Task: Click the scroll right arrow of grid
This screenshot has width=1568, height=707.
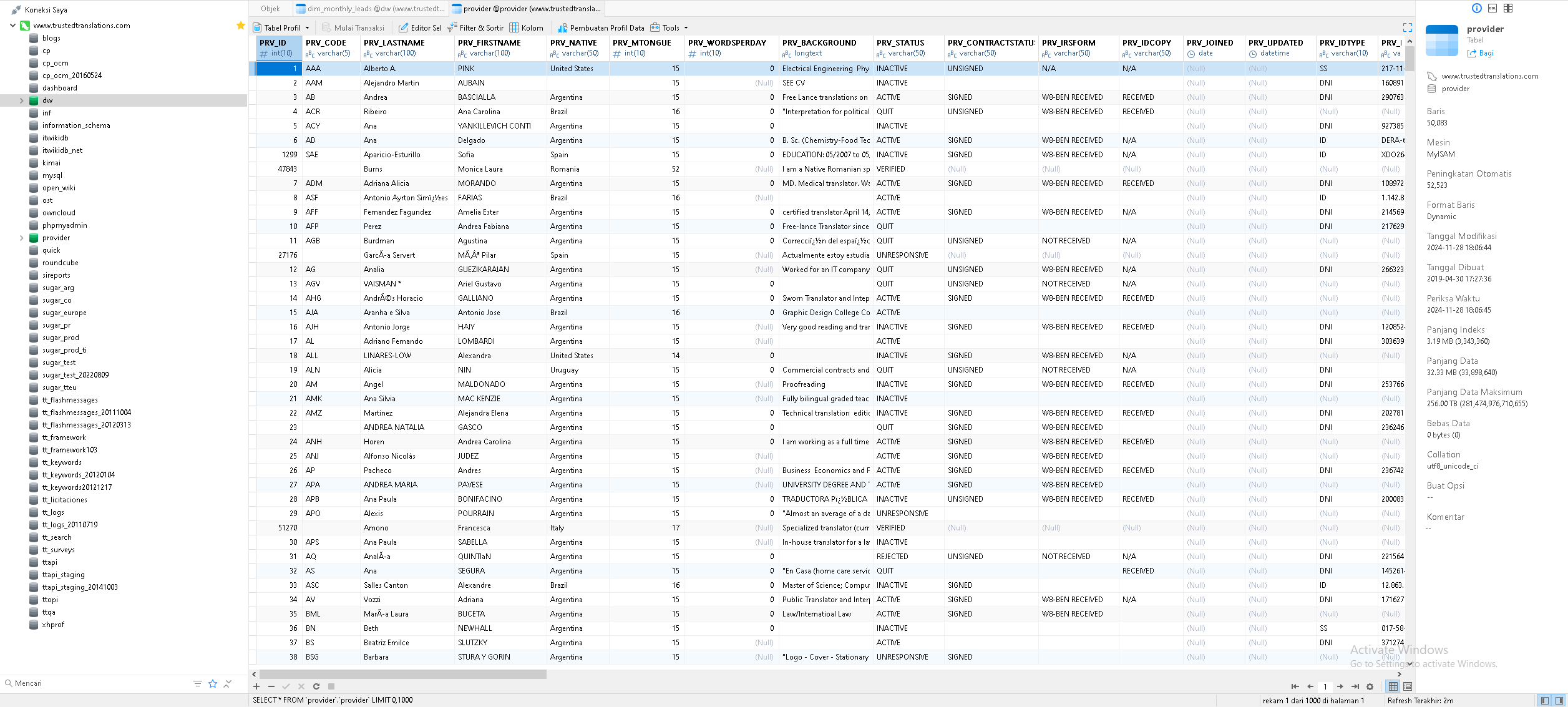Action: [x=1400, y=675]
